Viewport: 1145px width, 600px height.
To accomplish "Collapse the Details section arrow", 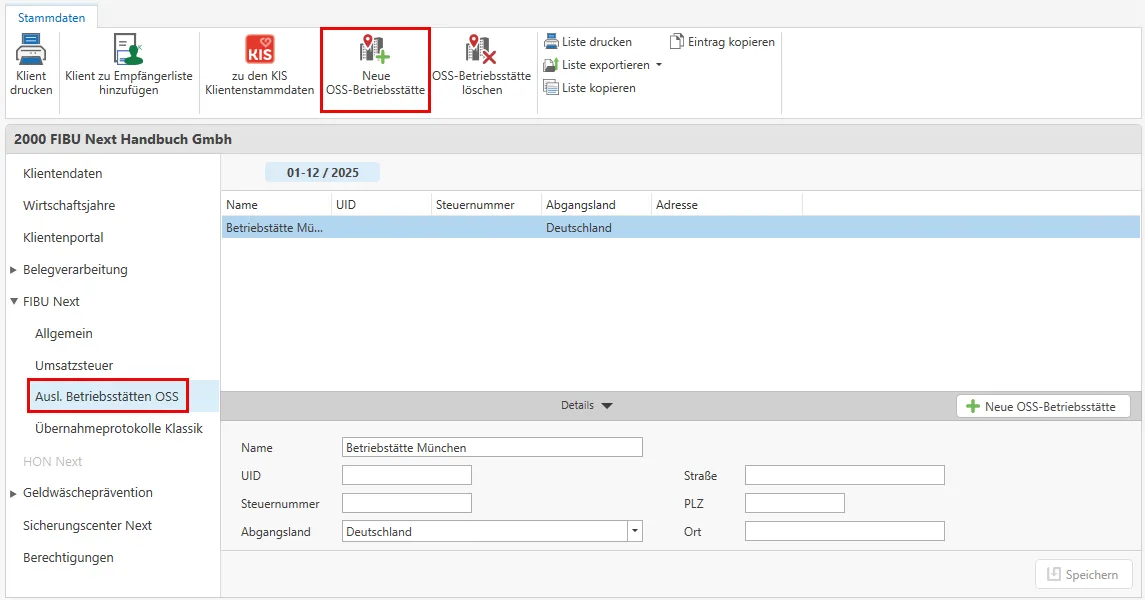I will [x=607, y=406].
